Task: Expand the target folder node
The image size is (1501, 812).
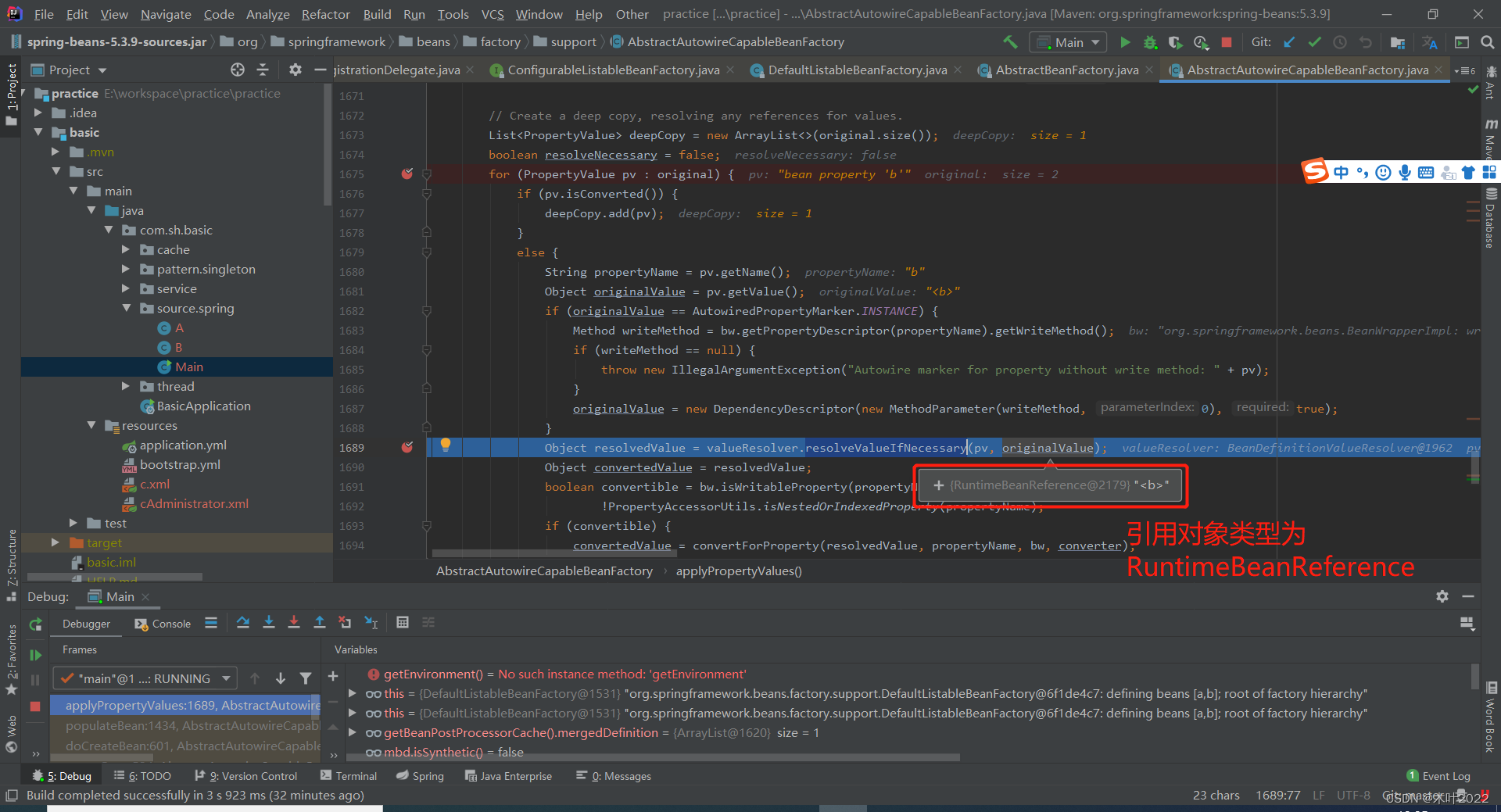Action: tap(55, 542)
